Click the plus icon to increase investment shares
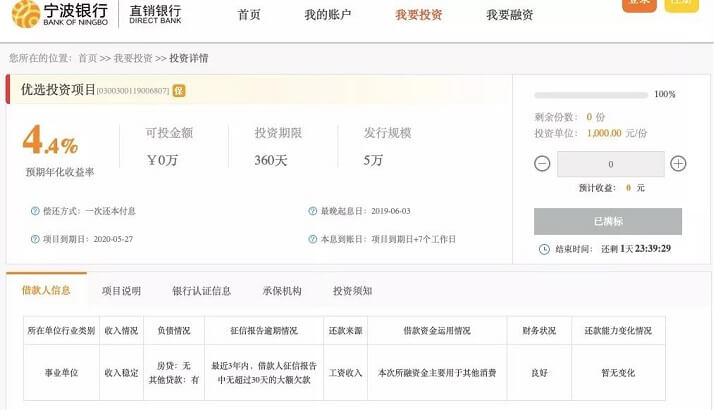Screen dimensions: 714x410 (x=678, y=164)
